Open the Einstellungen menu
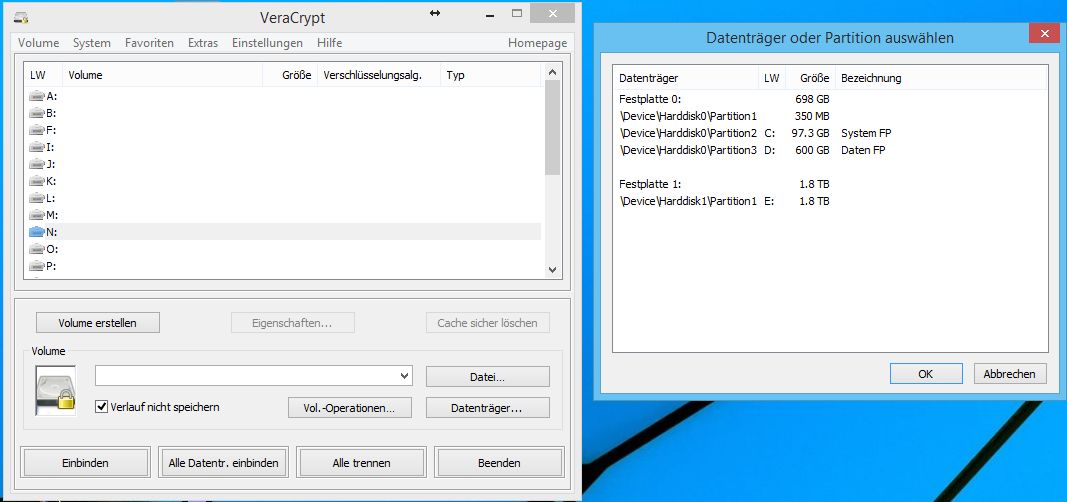Screen dimensions: 1067x502 267,43
